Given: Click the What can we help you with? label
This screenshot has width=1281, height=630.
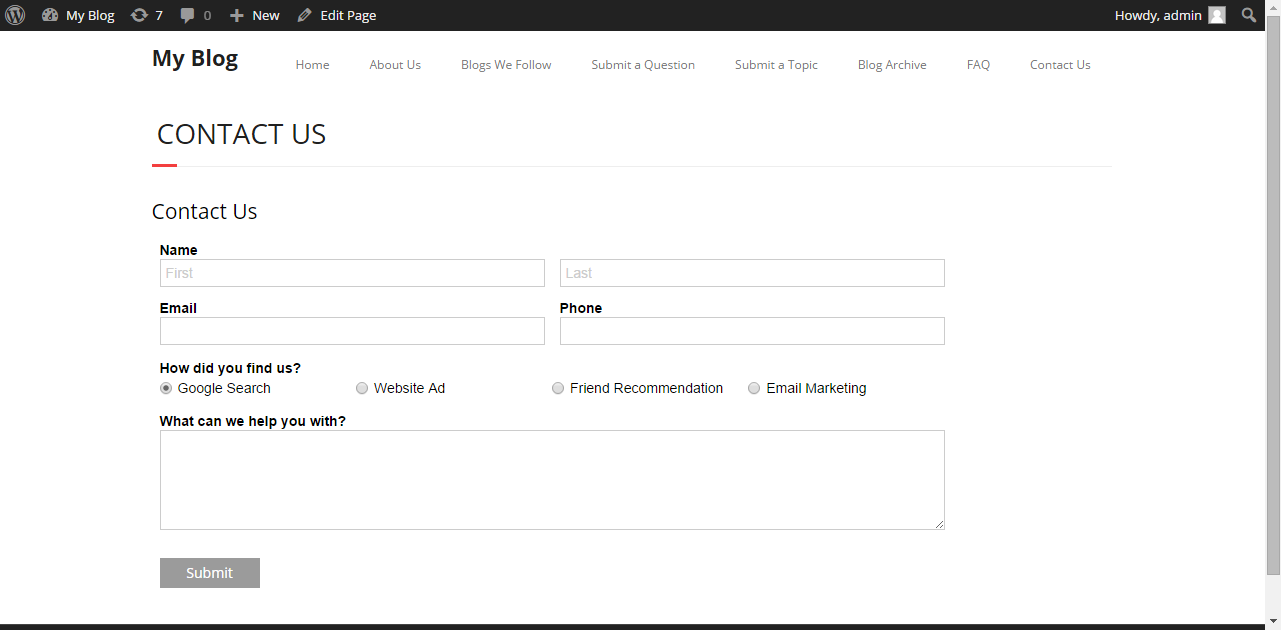Looking at the screenshot, I should (253, 421).
